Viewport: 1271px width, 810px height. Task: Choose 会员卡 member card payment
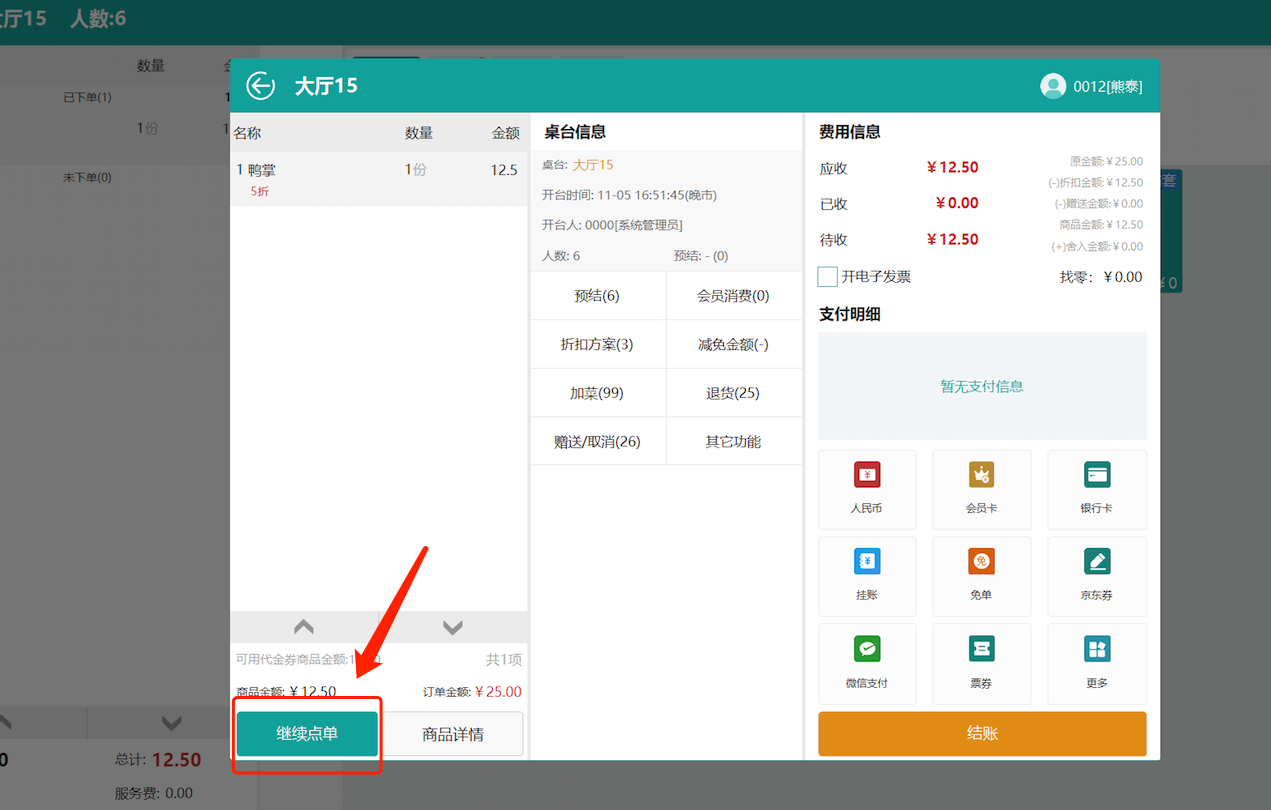coord(982,489)
